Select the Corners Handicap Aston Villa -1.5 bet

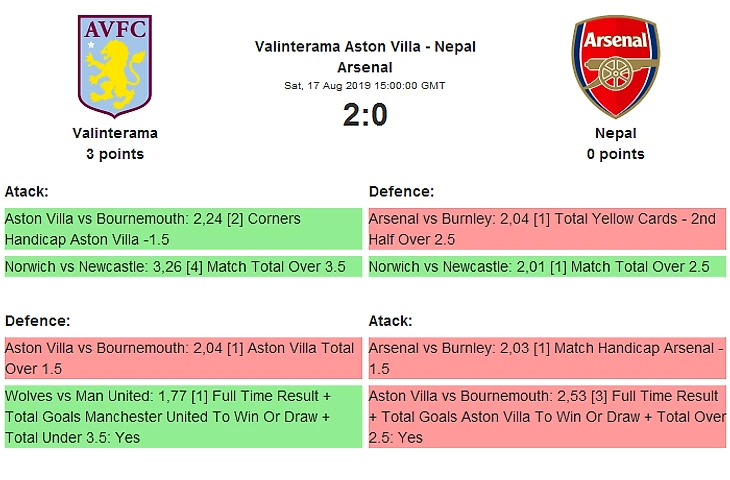182,229
